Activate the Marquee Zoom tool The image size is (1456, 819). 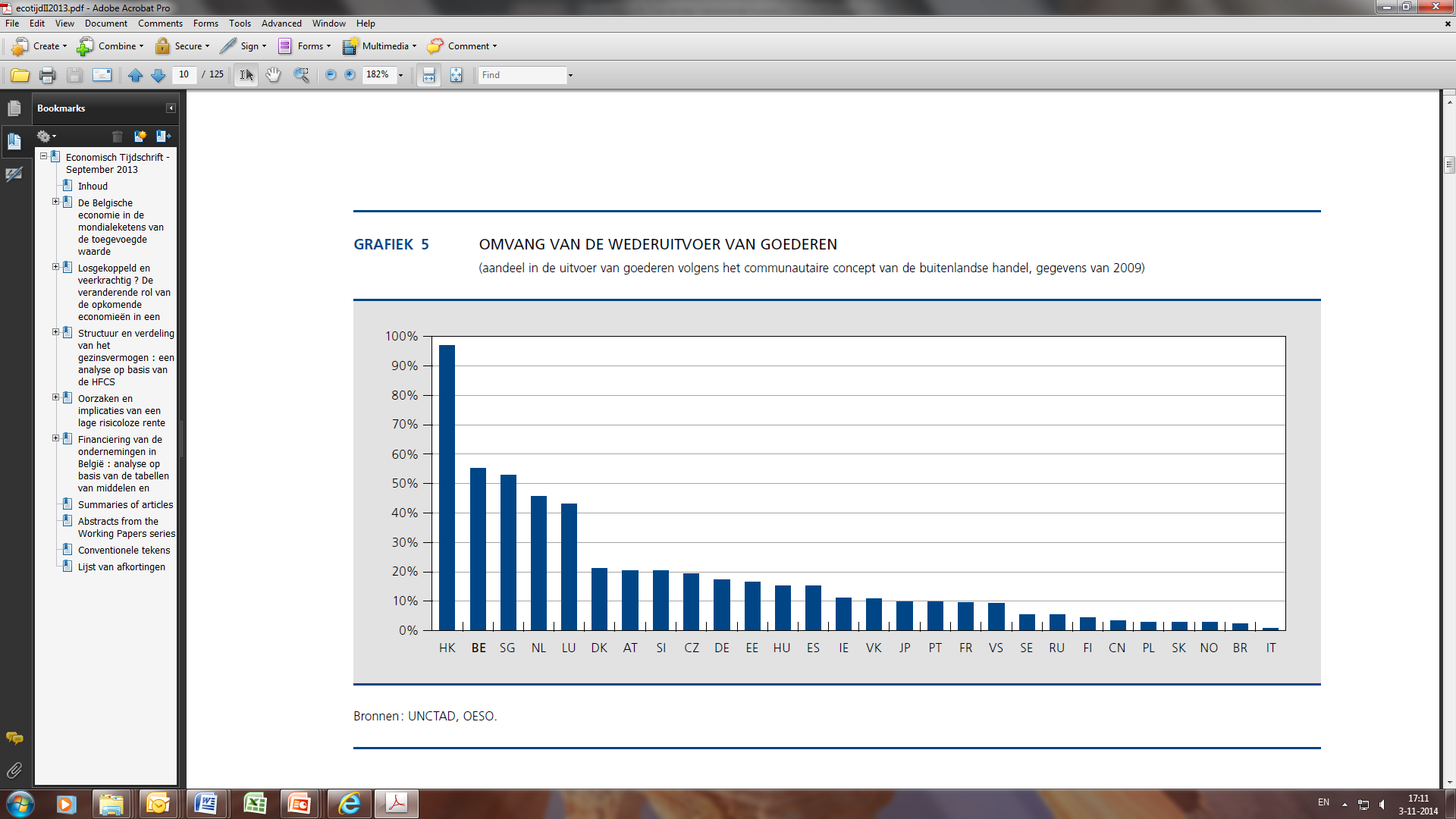click(x=301, y=75)
